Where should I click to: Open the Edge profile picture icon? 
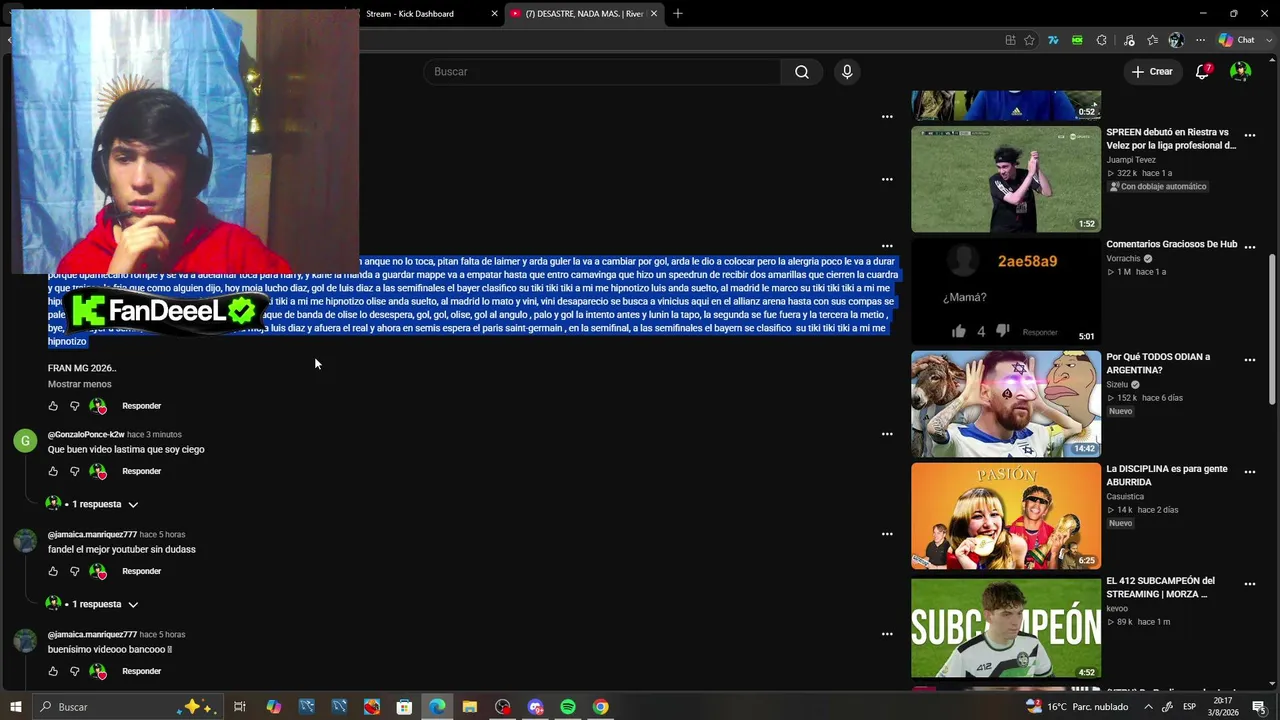tap(1176, 40)
